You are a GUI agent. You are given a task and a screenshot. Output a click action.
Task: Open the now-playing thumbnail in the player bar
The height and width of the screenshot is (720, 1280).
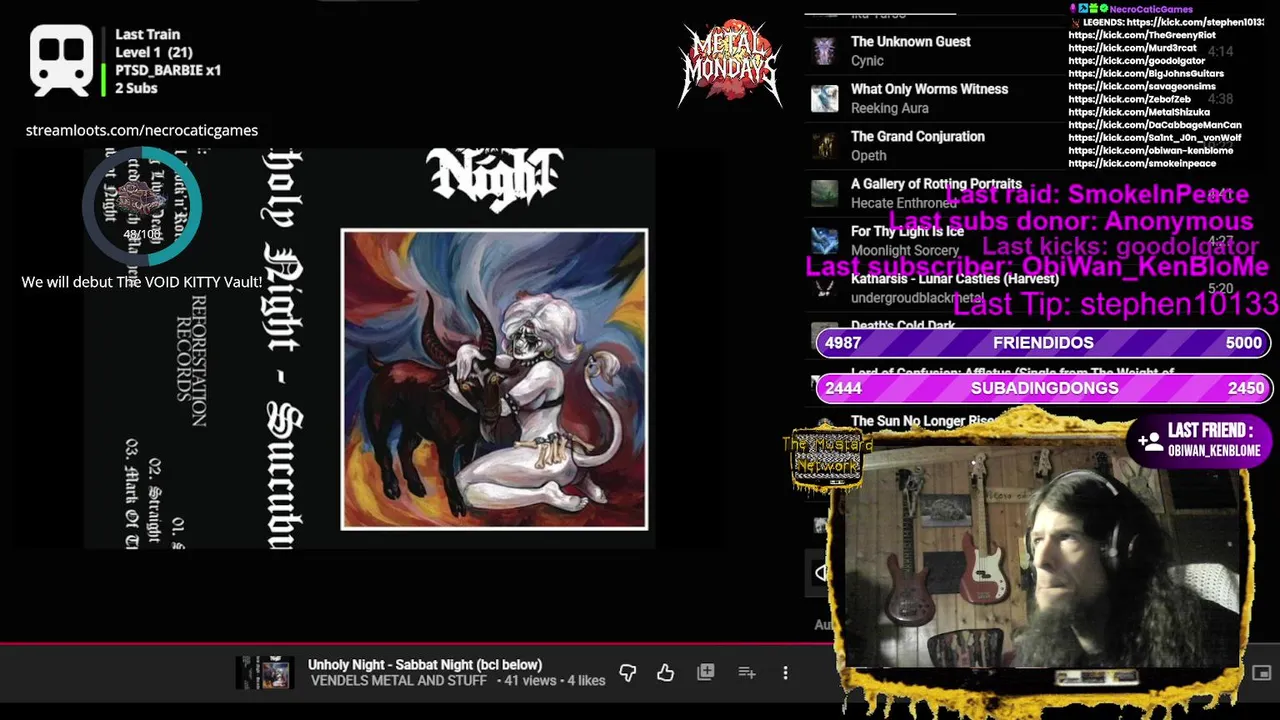coord(265,673)
